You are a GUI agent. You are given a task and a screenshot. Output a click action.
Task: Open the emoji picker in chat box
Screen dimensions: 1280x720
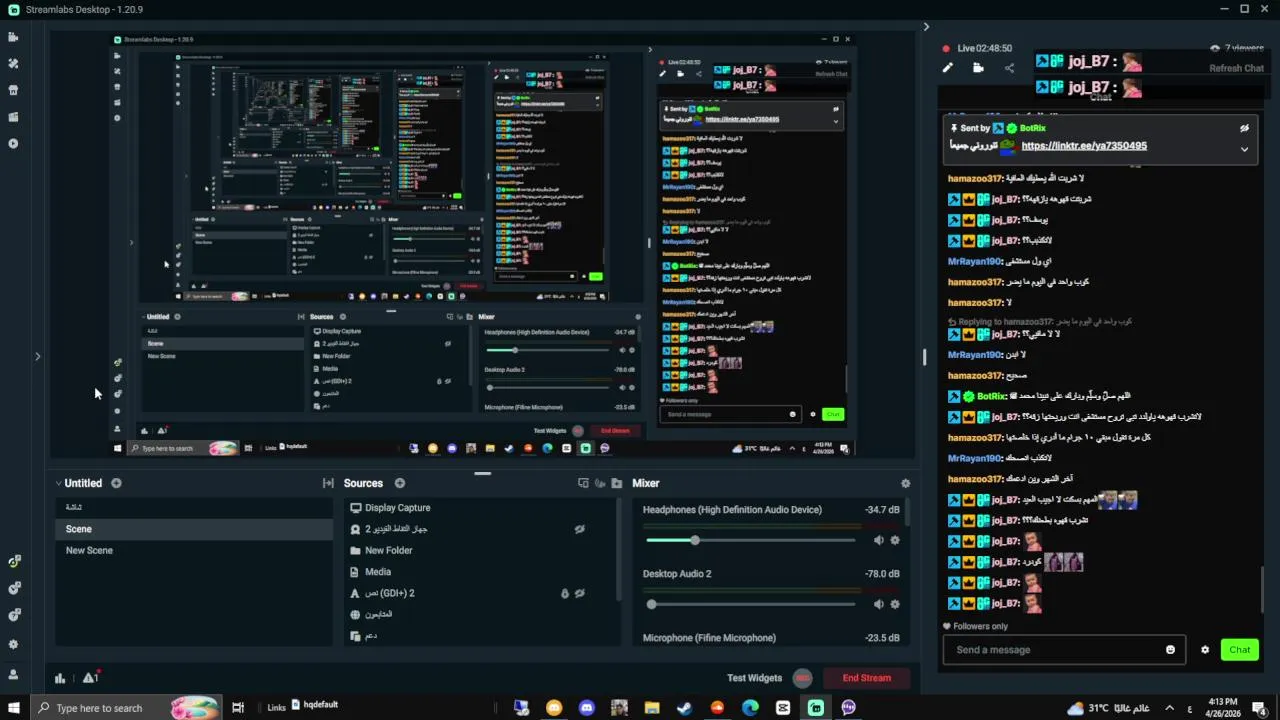pyautogui.click(x=1170, y=650)
